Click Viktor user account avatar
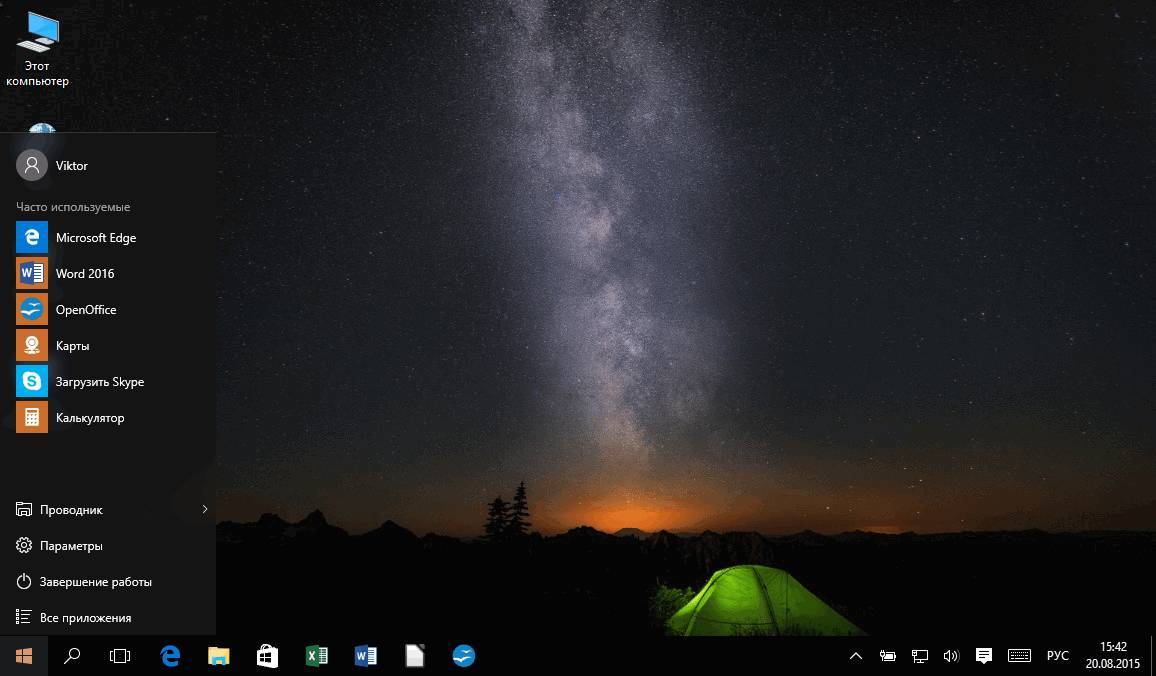 click(32, 165)
